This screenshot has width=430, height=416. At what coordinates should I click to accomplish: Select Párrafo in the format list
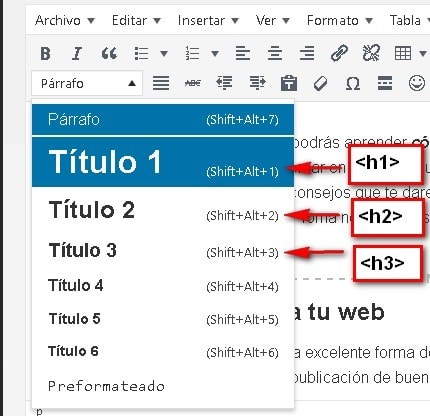163,119
